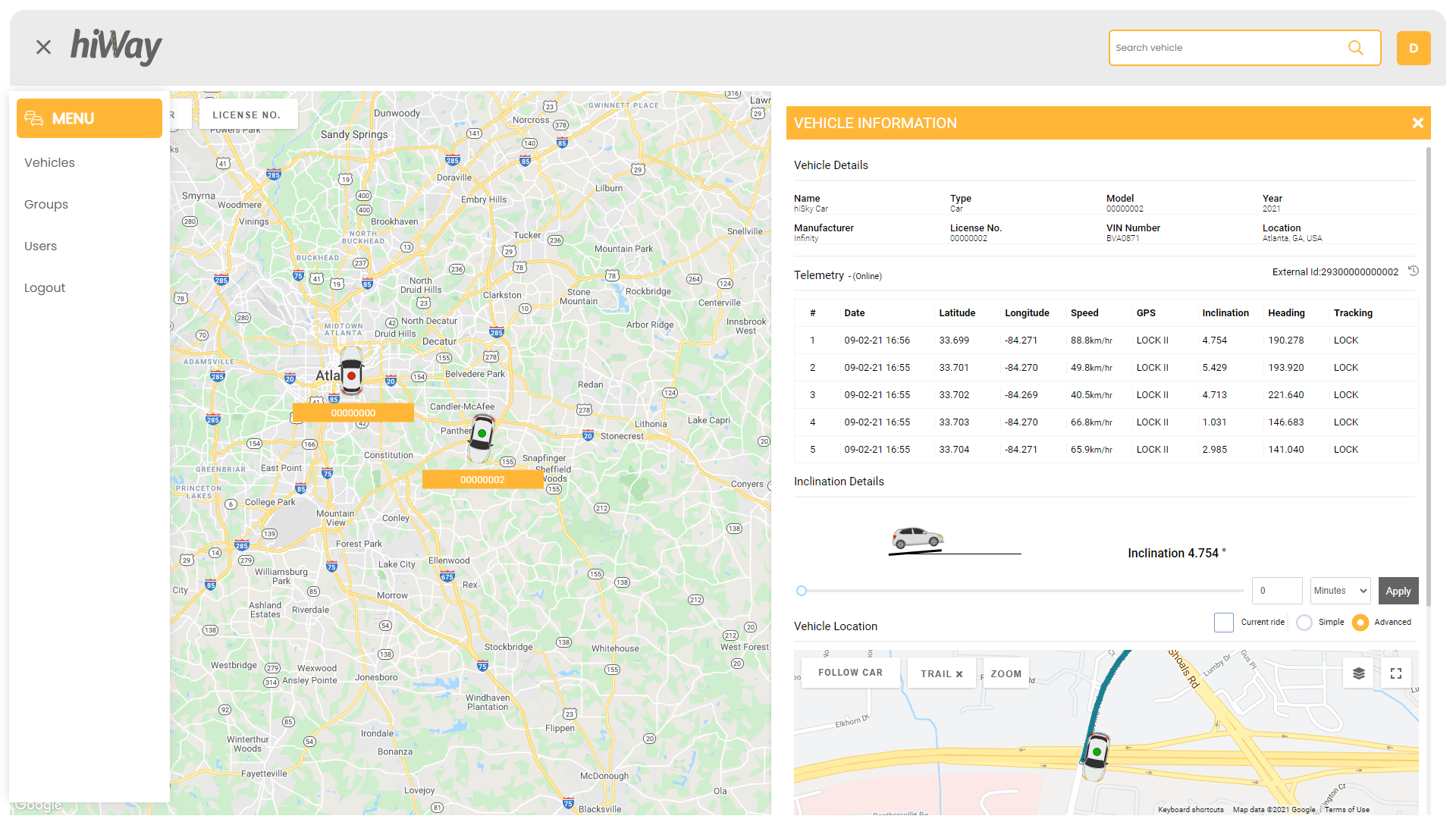Image resolution: width=1456 pixels, height=819 pixels.
Task: Click the search magnifier icon
Action: pos(1355,48)
